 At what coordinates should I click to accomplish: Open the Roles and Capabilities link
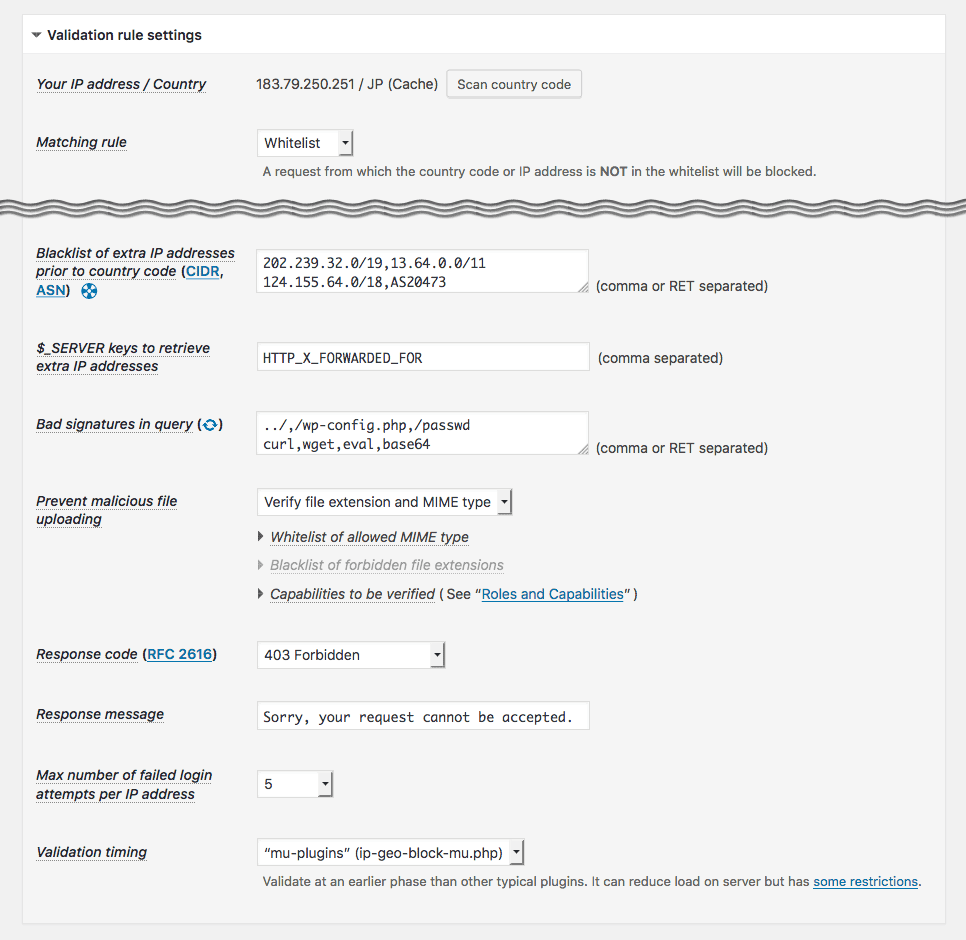[552, 594]
